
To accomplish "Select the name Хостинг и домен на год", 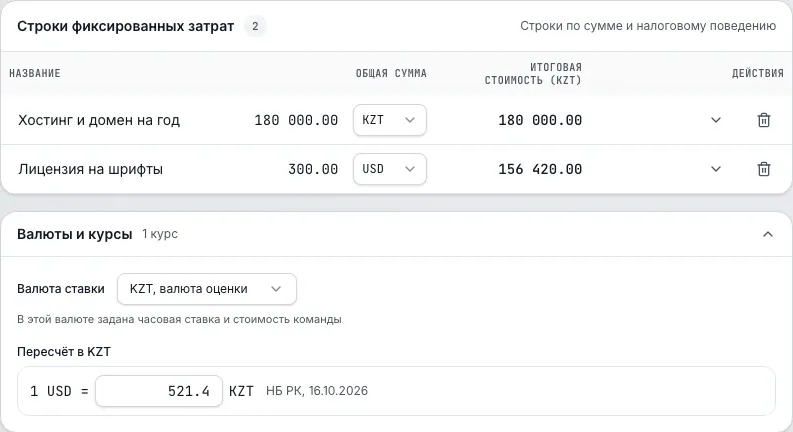I will pyautogui.click(x=99, y=120).
